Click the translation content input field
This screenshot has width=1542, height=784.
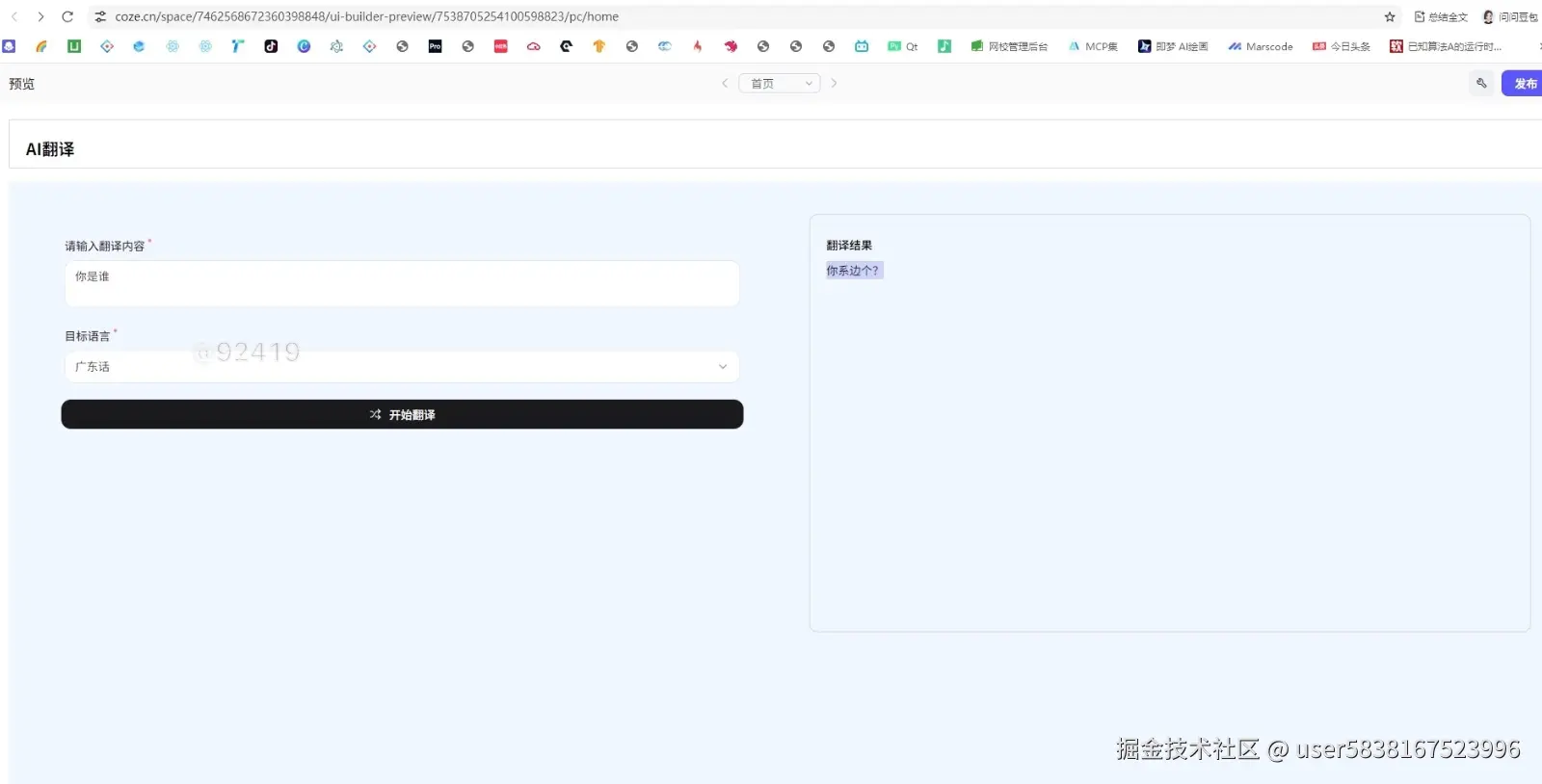pyautogui.click(x=402, y=283)
